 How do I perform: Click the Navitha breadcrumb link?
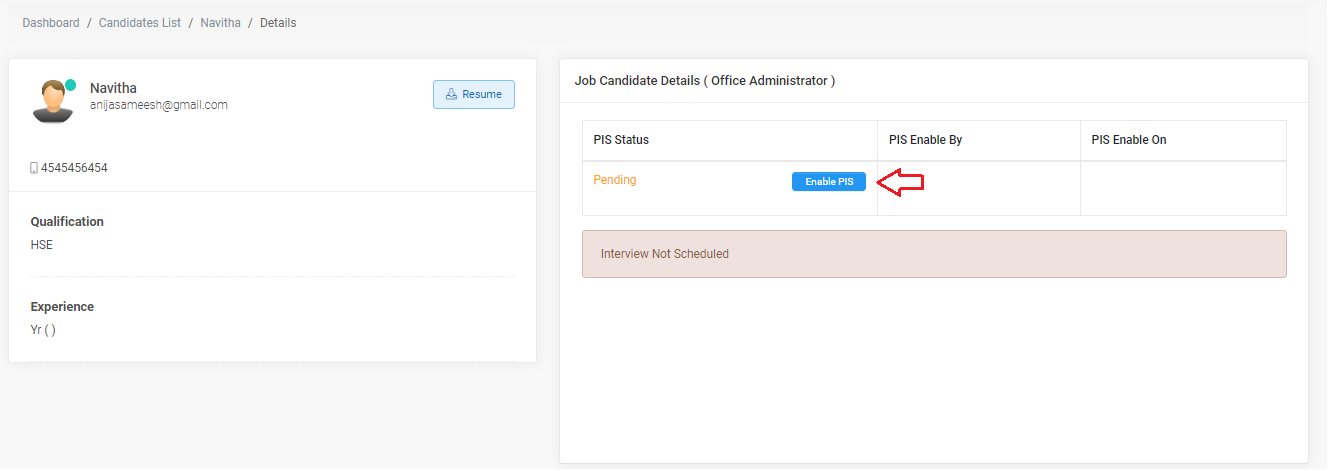(x=220, y=23)
